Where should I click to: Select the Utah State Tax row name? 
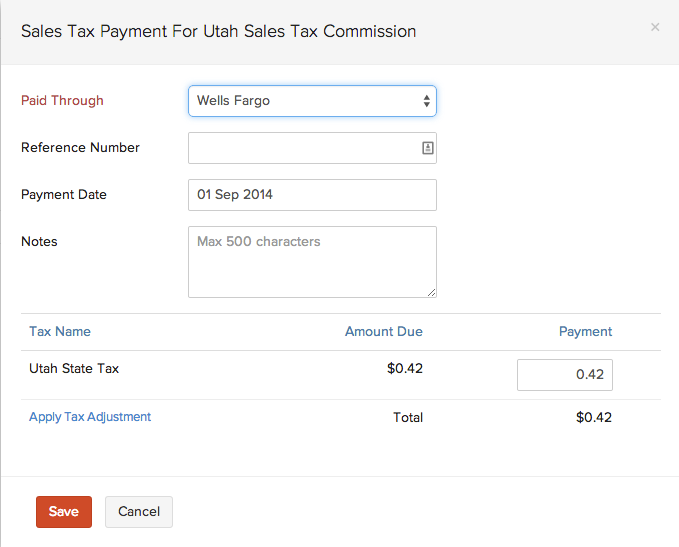coord(74,369)
